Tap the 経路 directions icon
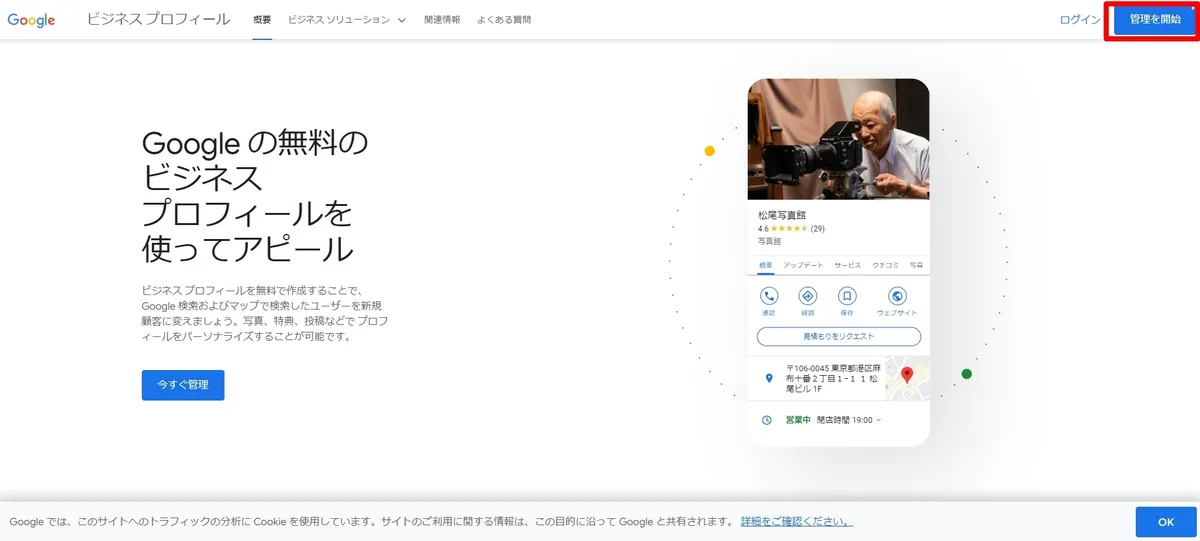The image size is (1200, 541). (x=808, y=296)
